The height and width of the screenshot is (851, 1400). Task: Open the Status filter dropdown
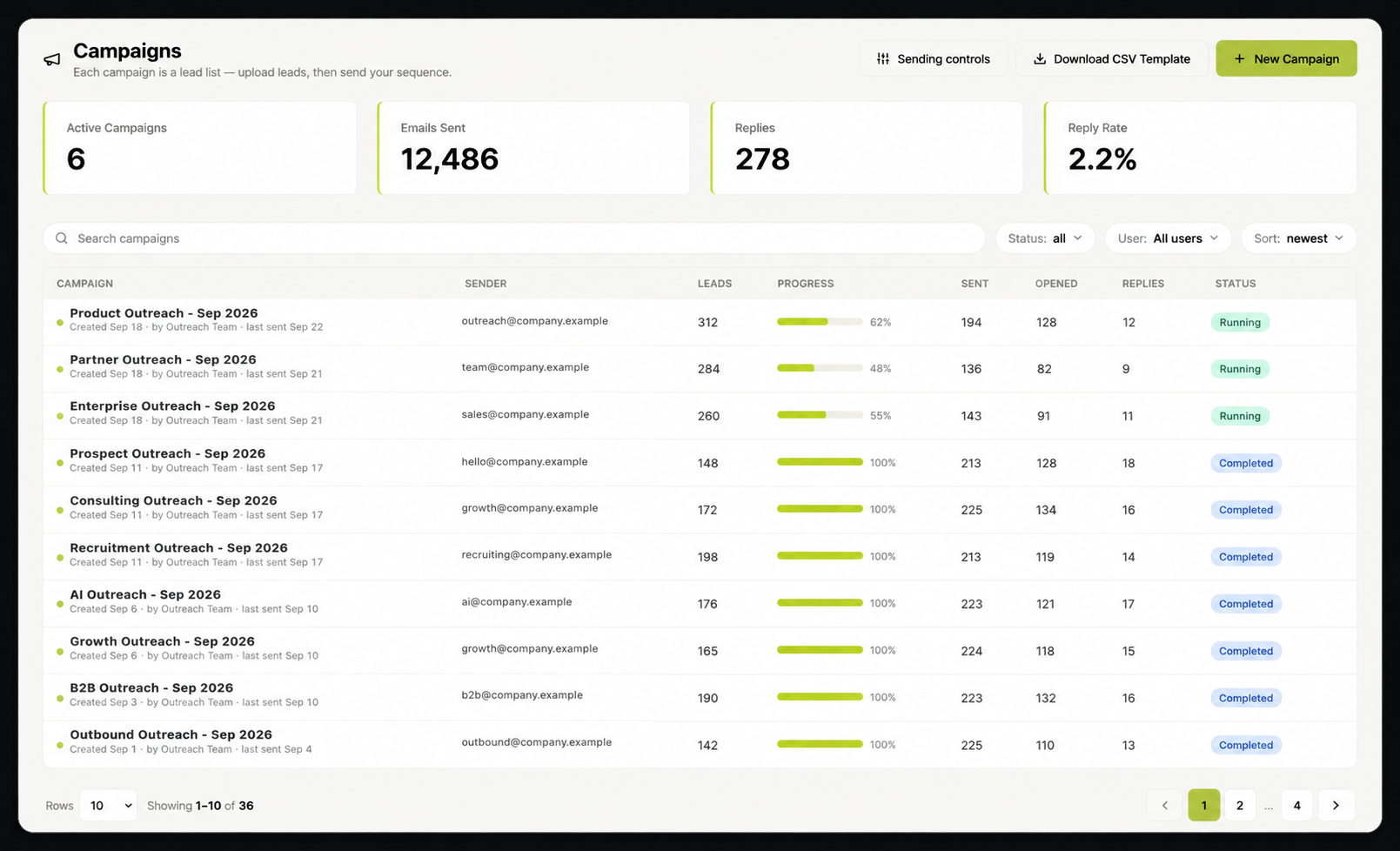[1045, 238]
